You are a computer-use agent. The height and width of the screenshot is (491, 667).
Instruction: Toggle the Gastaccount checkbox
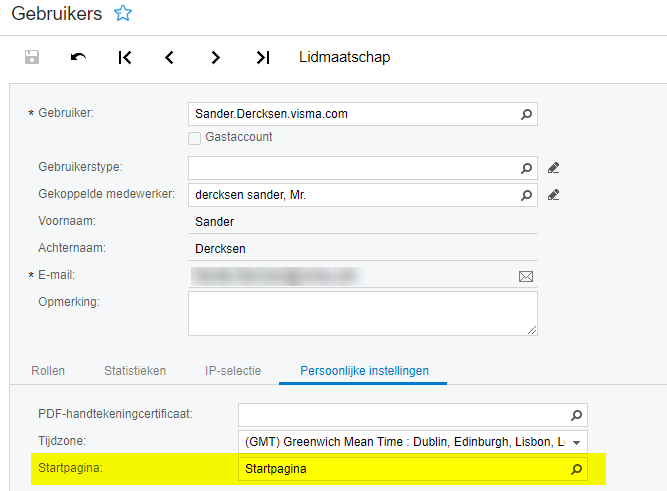[194, 138]
